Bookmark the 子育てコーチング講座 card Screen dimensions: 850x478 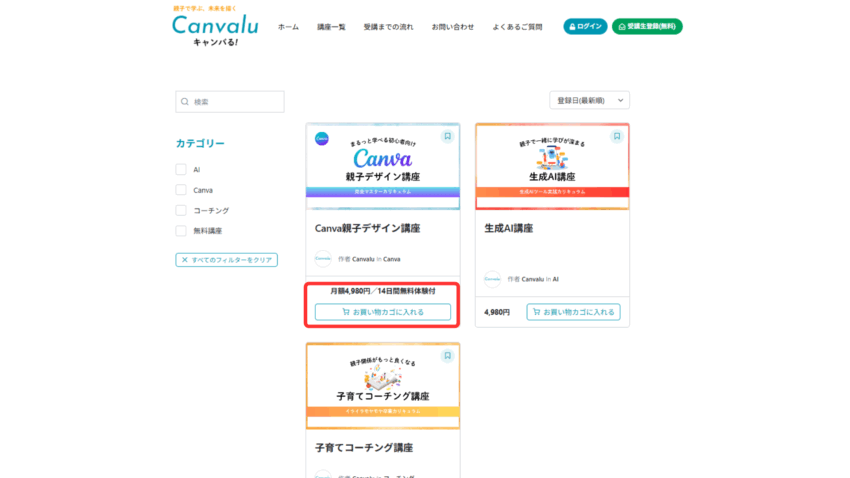click(x=448, y=356)
